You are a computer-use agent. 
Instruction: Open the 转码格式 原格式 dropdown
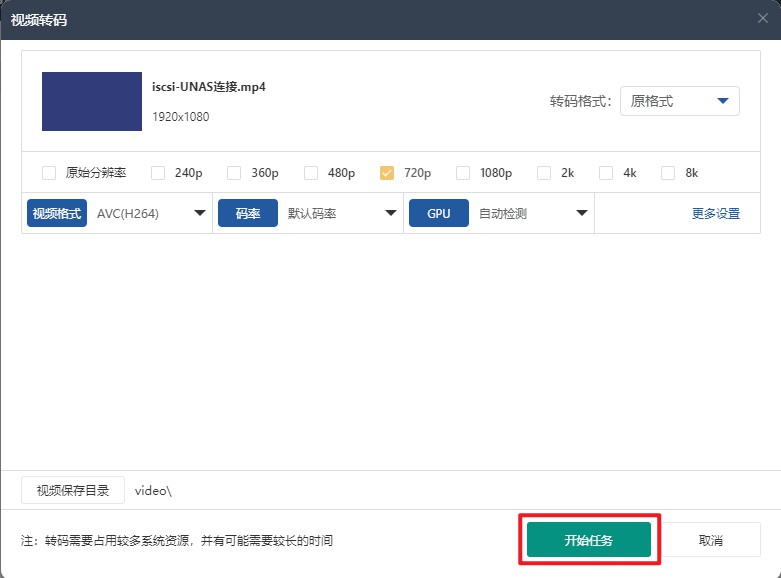(x=679, y=101)
